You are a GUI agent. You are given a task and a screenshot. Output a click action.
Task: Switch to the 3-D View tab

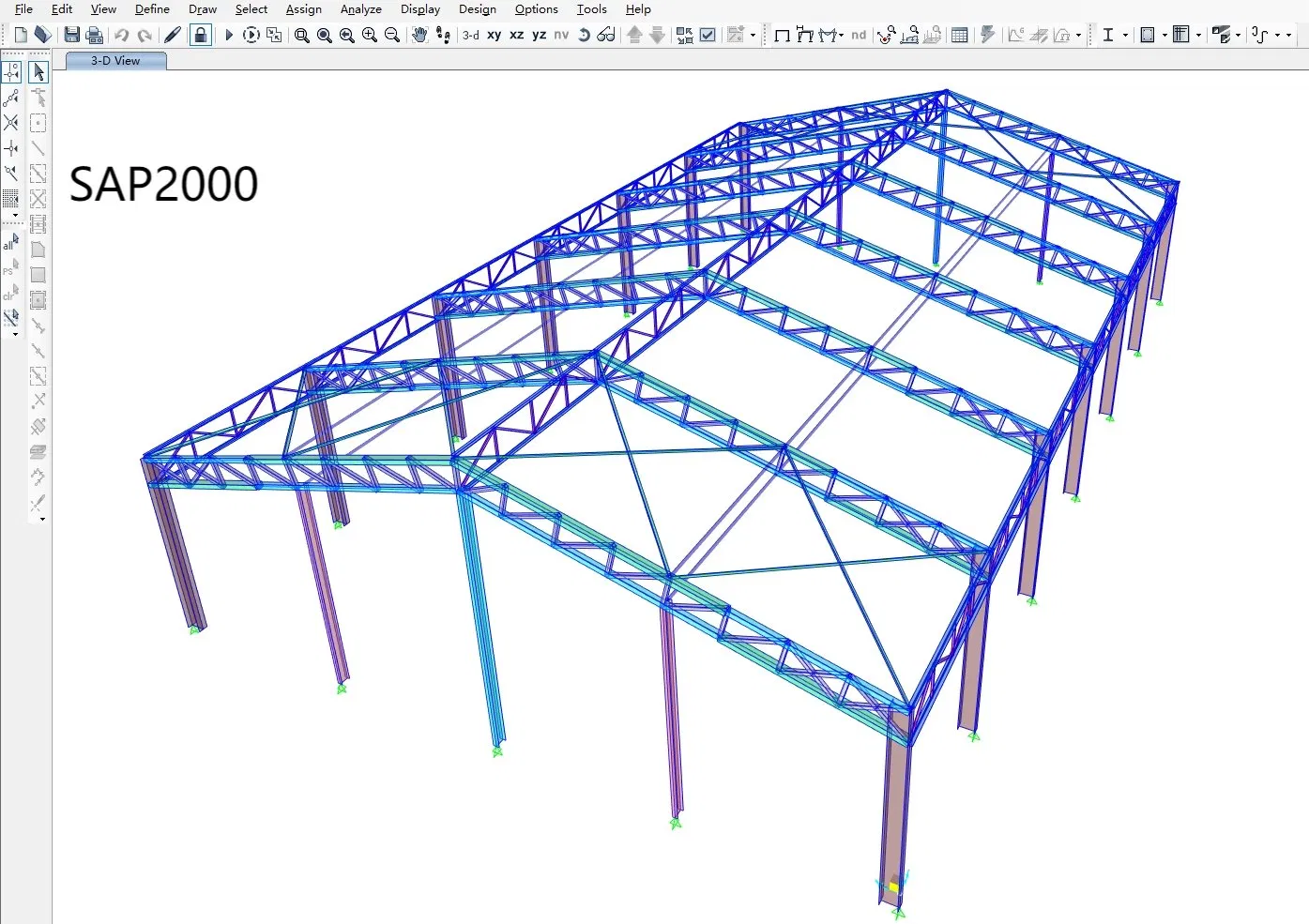pos(114,60)
